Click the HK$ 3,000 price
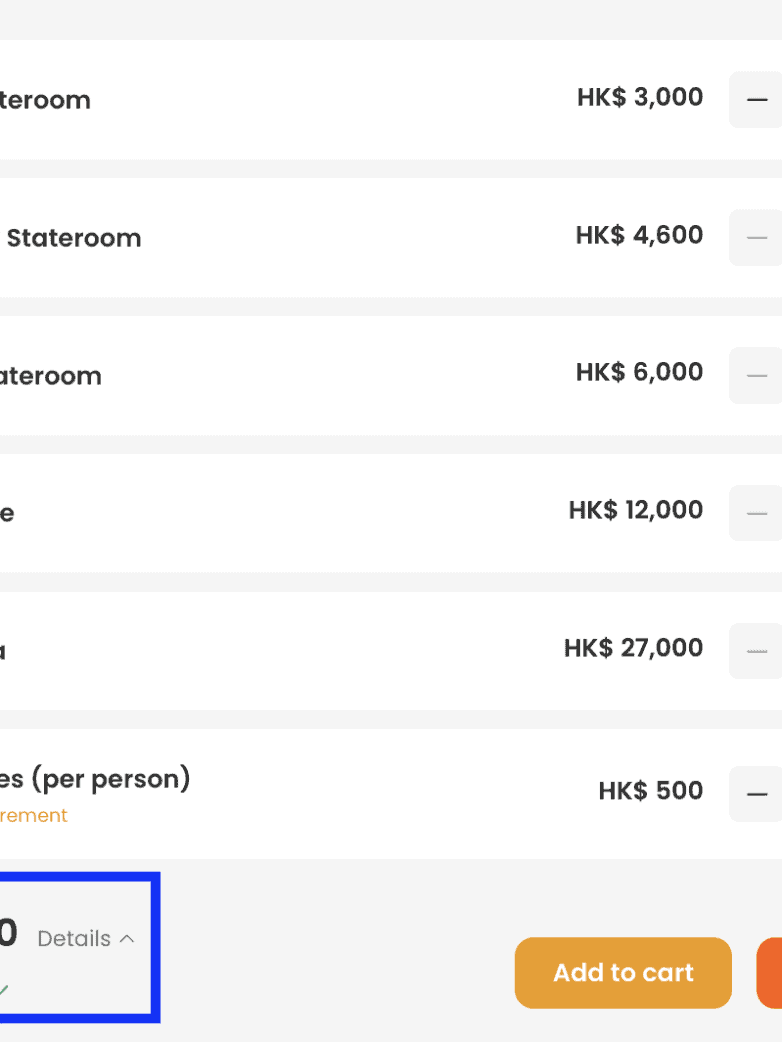The image size is (782, 1042). tap(640, 98)
